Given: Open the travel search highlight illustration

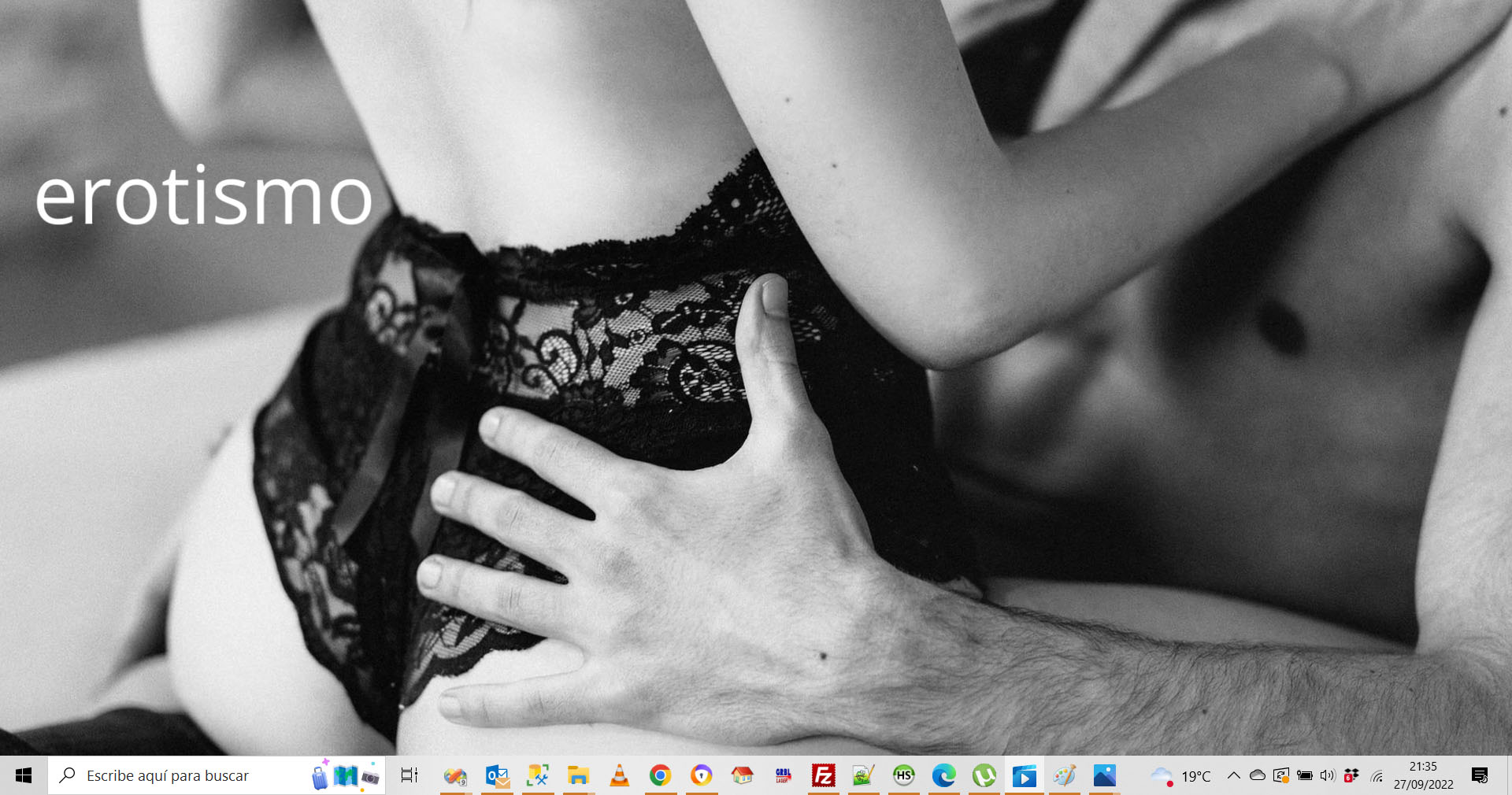Looking at the screenshot, I should [x=346, y=775].
